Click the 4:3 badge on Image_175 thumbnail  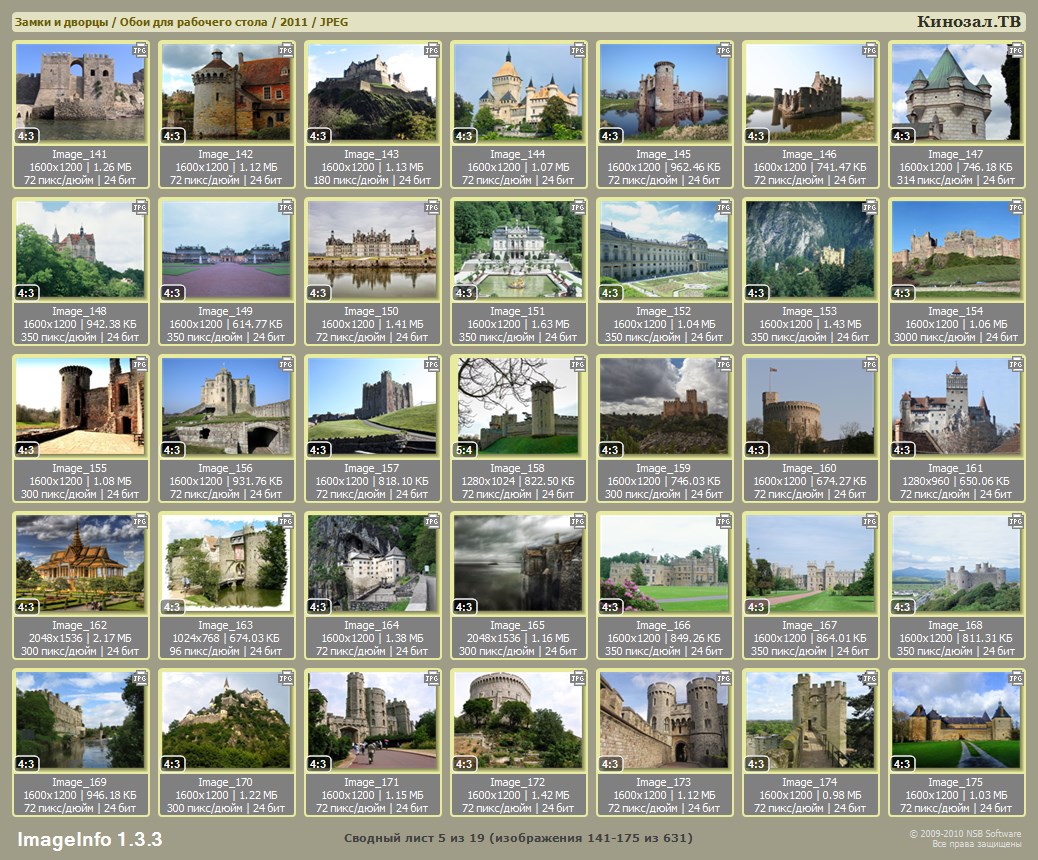(902, 764)
